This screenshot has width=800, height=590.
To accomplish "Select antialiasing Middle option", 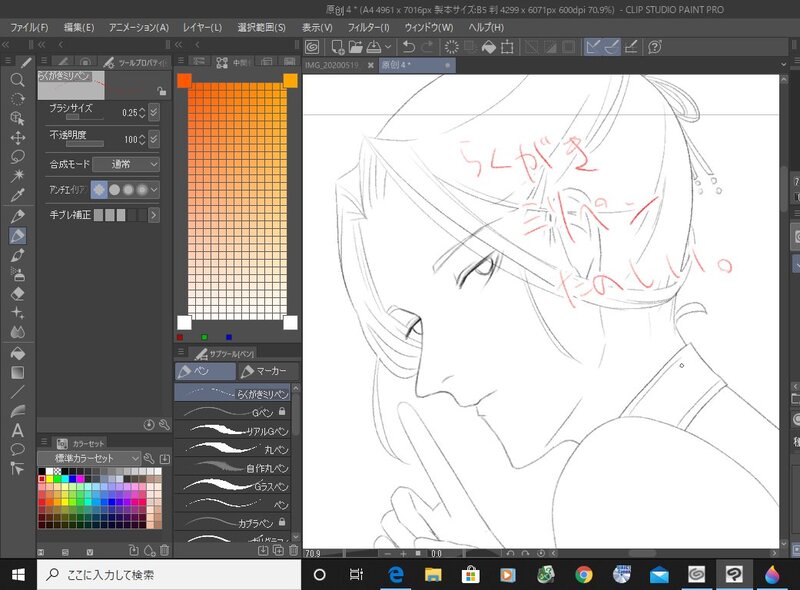I will point(128,190).
